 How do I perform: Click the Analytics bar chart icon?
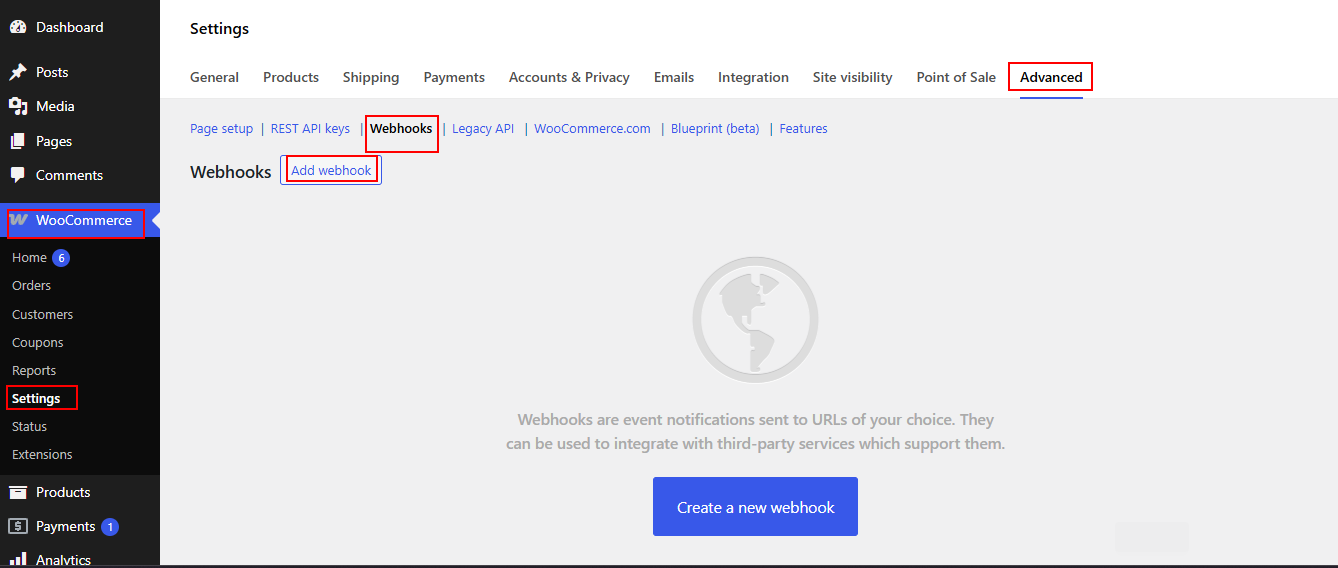pos(17,560)
